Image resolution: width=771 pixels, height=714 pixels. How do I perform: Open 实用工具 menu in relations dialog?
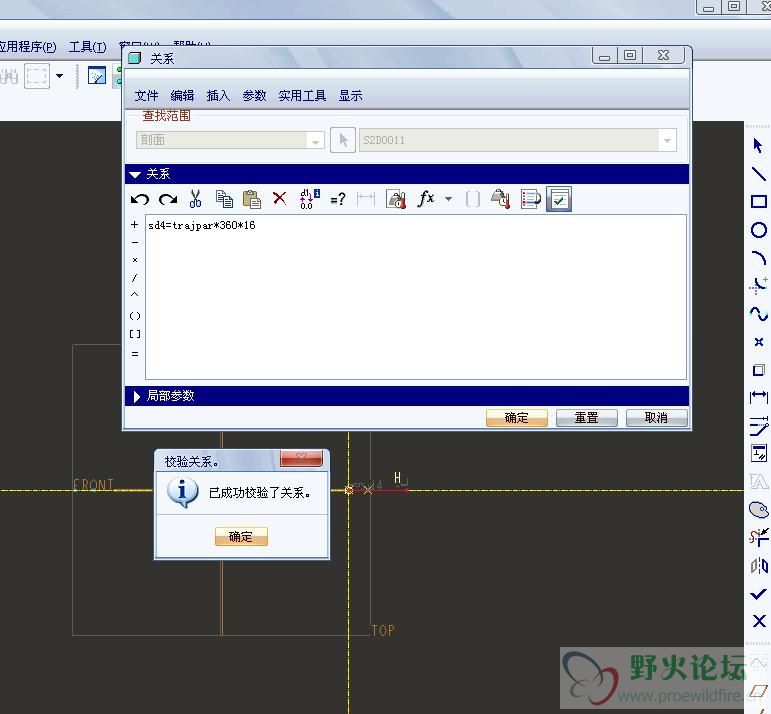tap(302, 95)
